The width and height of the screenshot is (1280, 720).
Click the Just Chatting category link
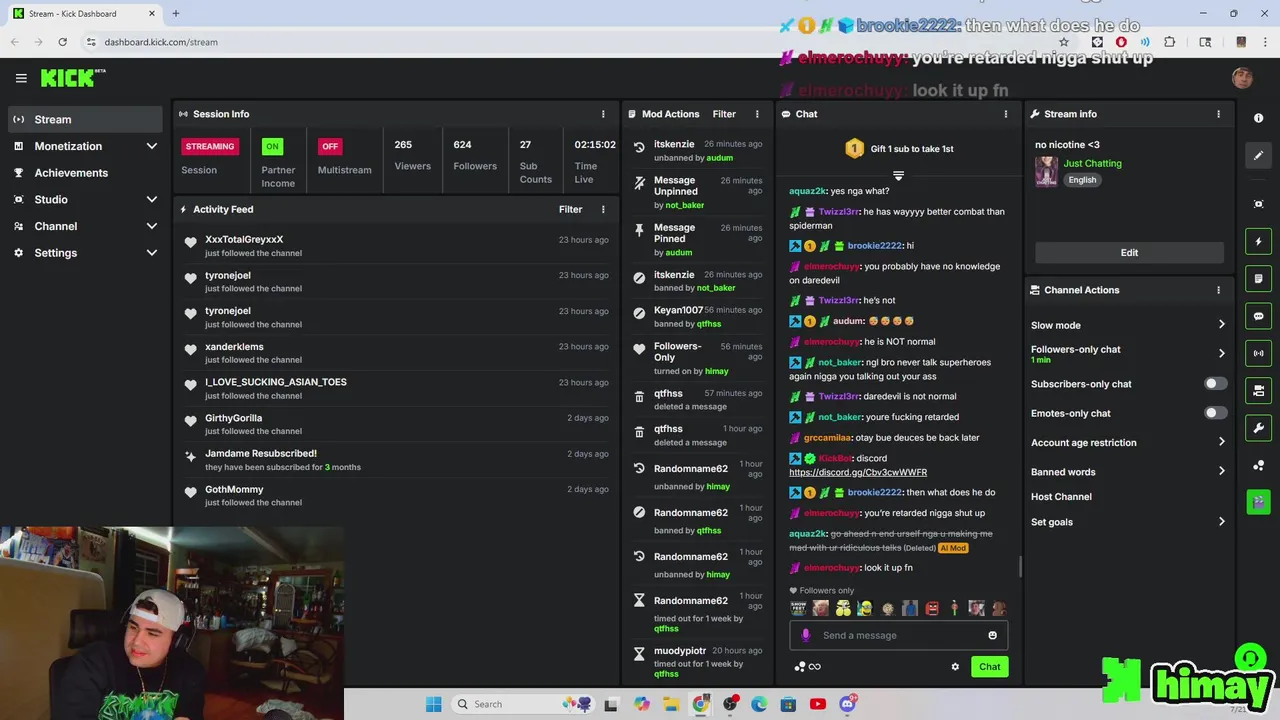[x=1092, y=163]
